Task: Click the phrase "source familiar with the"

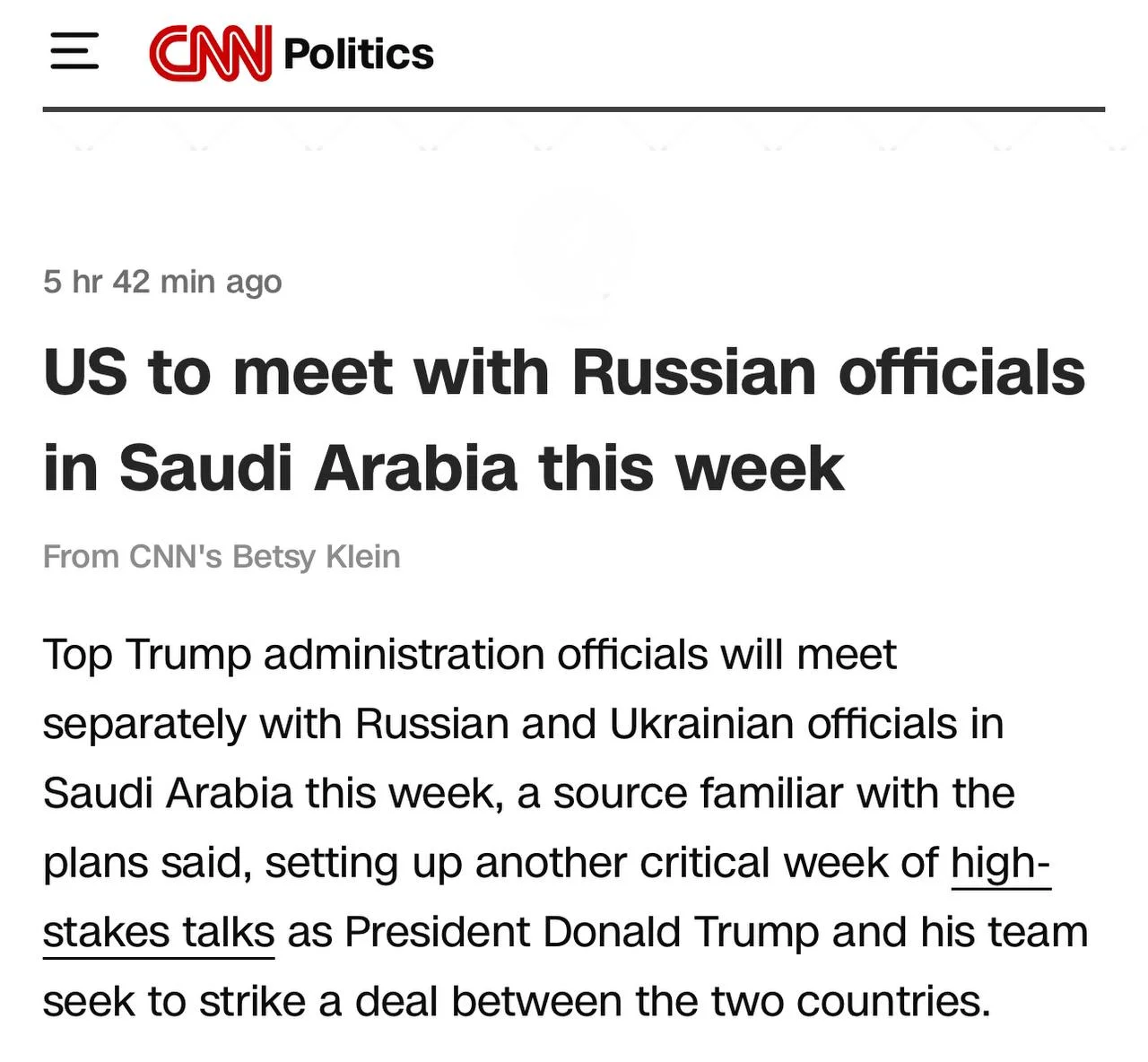Action: 784,793
